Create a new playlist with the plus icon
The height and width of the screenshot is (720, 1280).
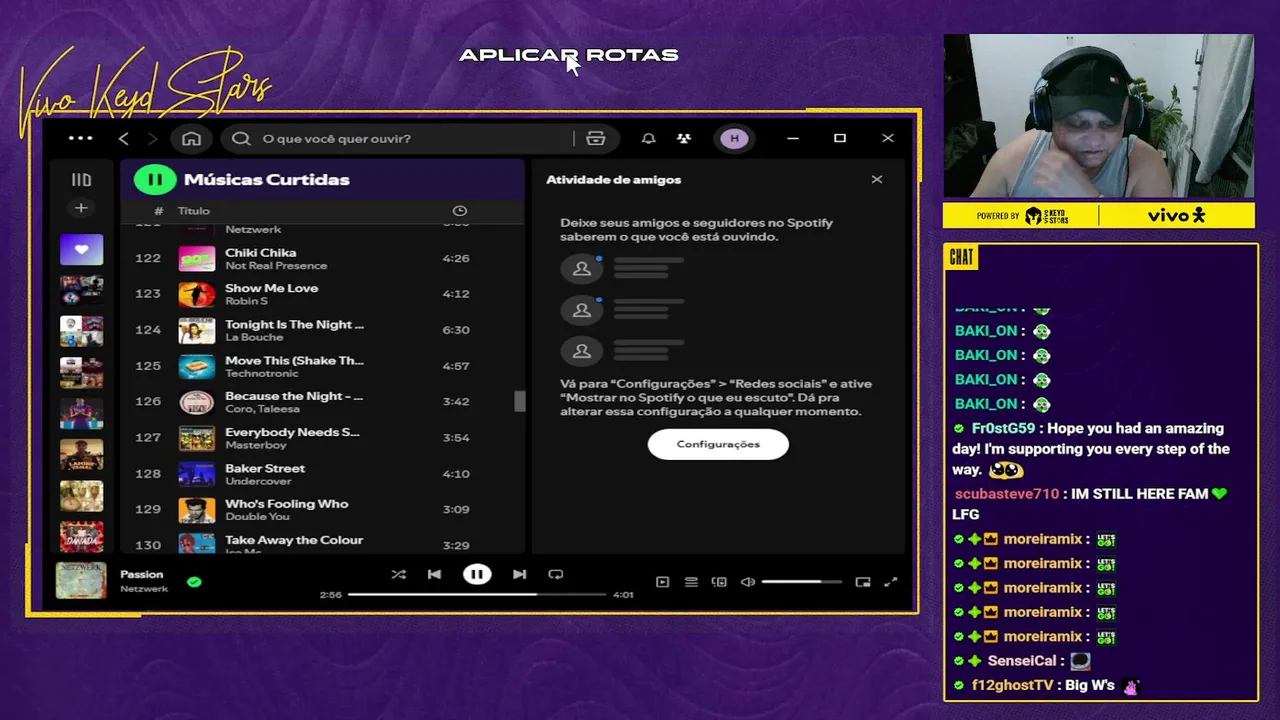tap(81, 208)
